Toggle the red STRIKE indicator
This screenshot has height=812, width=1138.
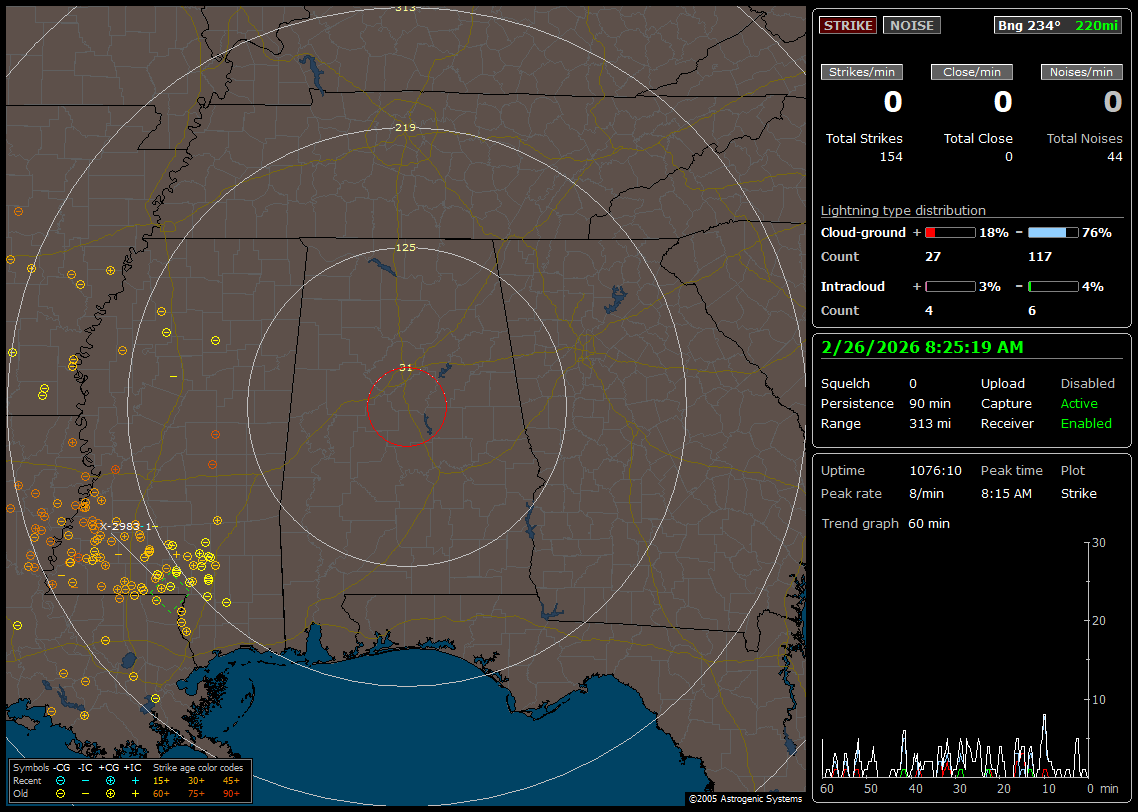pyautogui.click(x=848, y=25)
